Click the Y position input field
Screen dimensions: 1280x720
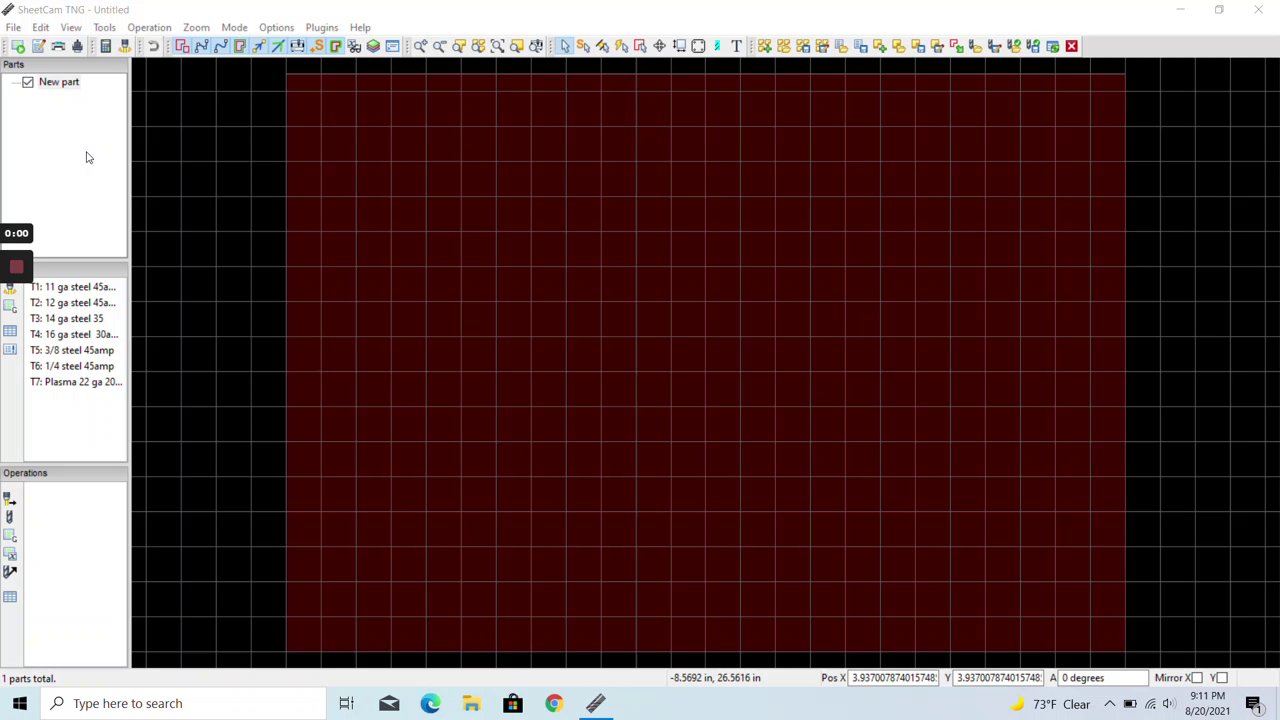click(x=998, y=678)
